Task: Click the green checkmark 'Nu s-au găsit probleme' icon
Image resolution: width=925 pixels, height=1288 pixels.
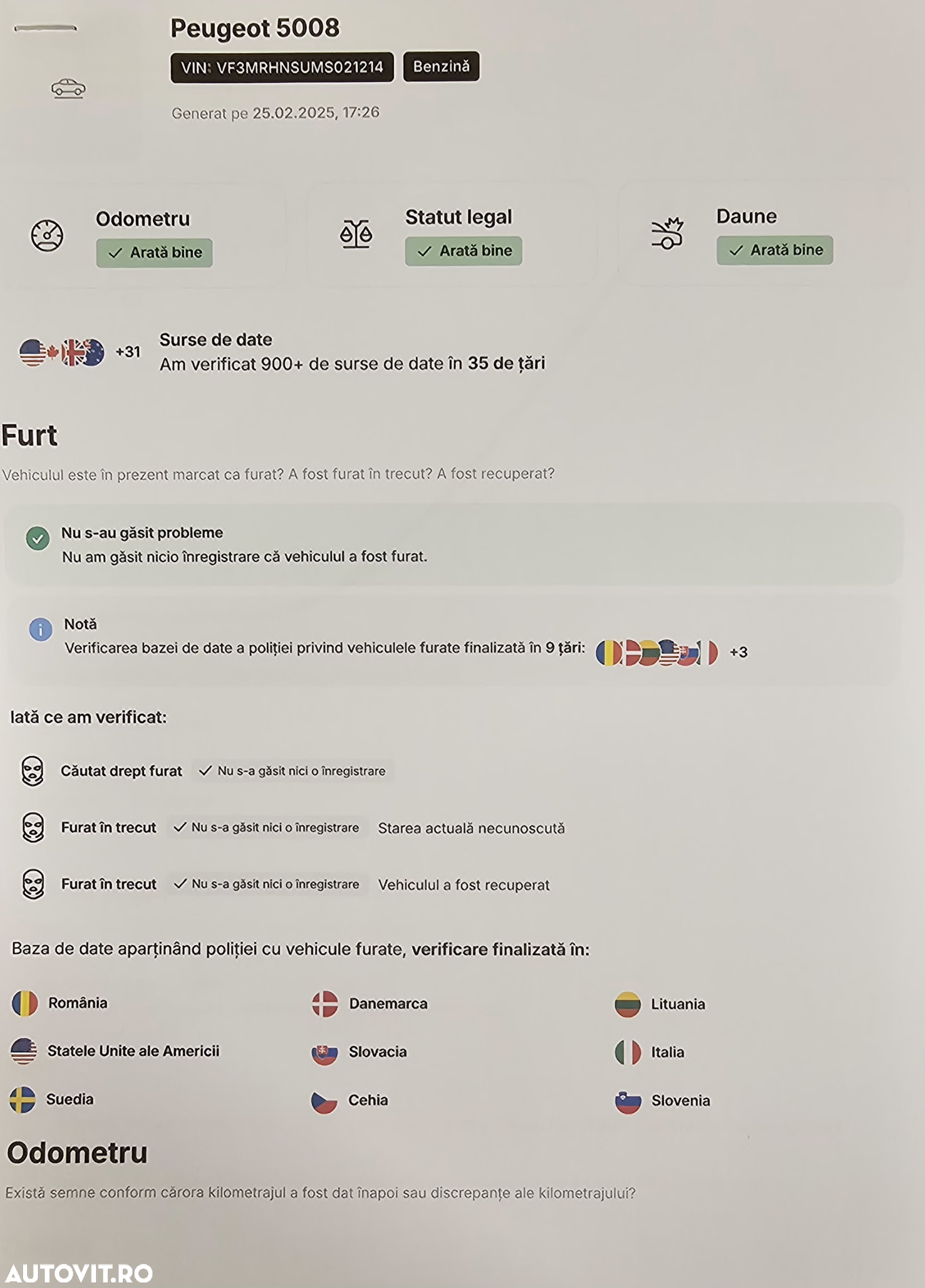Action: [37, 538]
